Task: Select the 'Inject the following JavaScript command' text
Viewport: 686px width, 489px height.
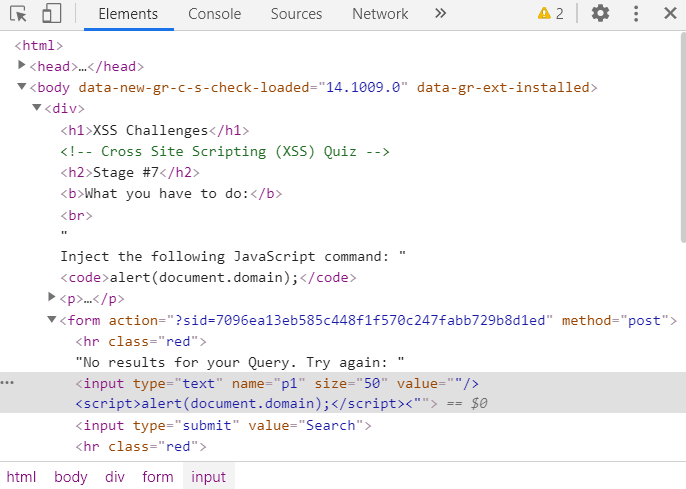Action: (x=224, y=256)
